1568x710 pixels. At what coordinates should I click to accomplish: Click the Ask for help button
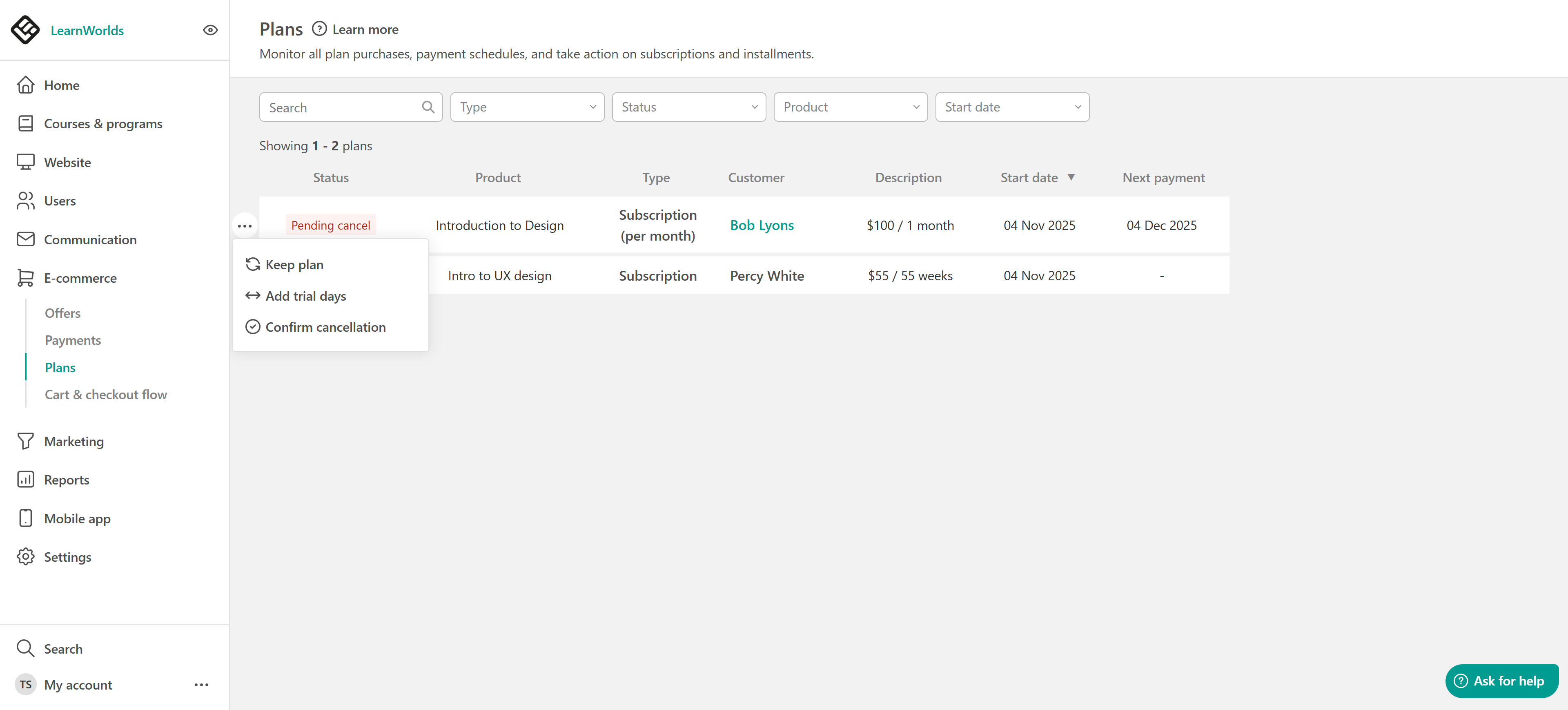point(1501,681)
